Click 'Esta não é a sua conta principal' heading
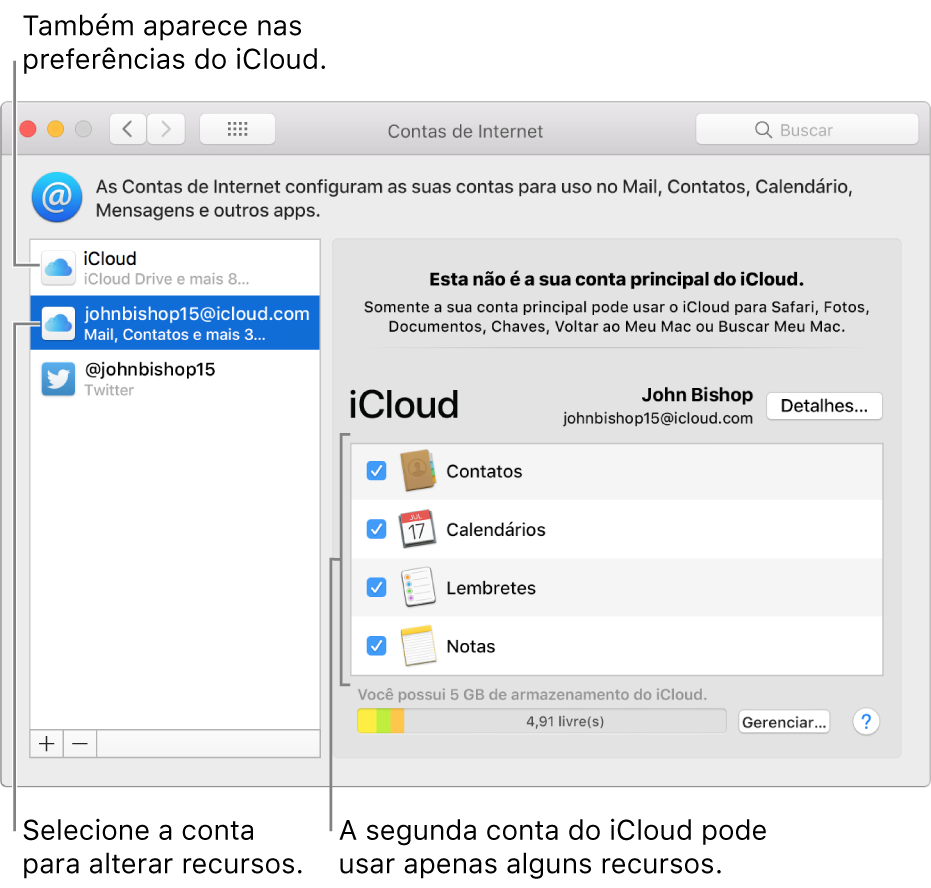931x888 pixels. 616,279
